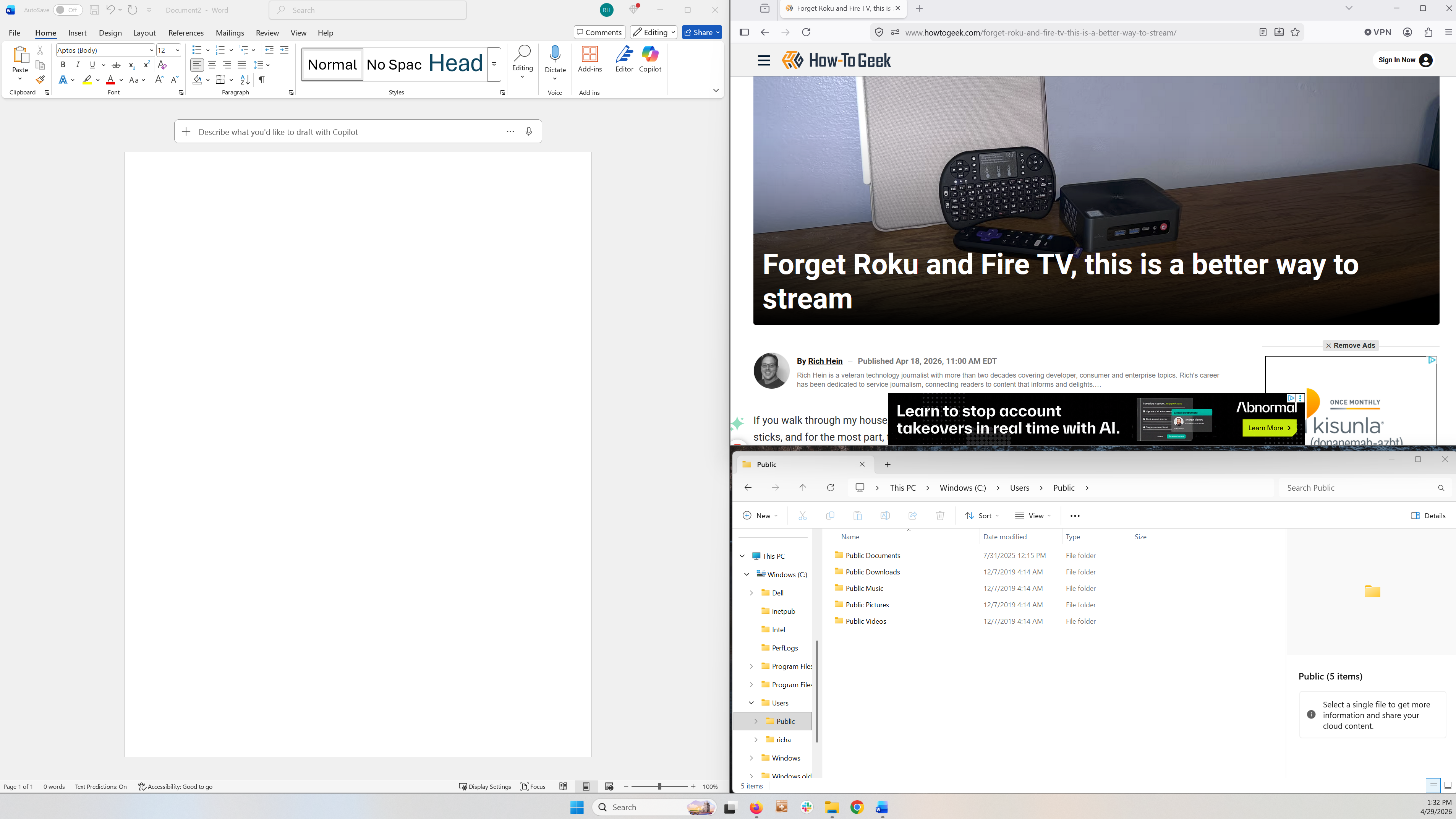The image size is (1456, 819).
Task: Reload the How-To Geek page
Action: [x=807, y=32]
